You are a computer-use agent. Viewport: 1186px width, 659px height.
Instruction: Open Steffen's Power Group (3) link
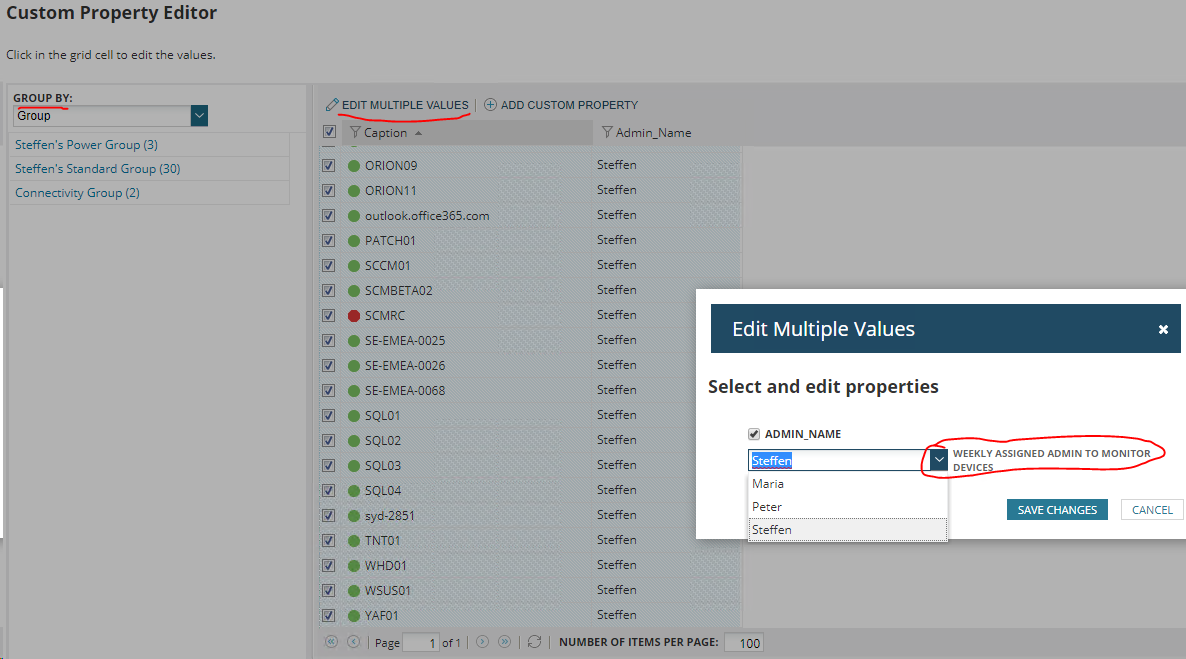tap(86, 145)
